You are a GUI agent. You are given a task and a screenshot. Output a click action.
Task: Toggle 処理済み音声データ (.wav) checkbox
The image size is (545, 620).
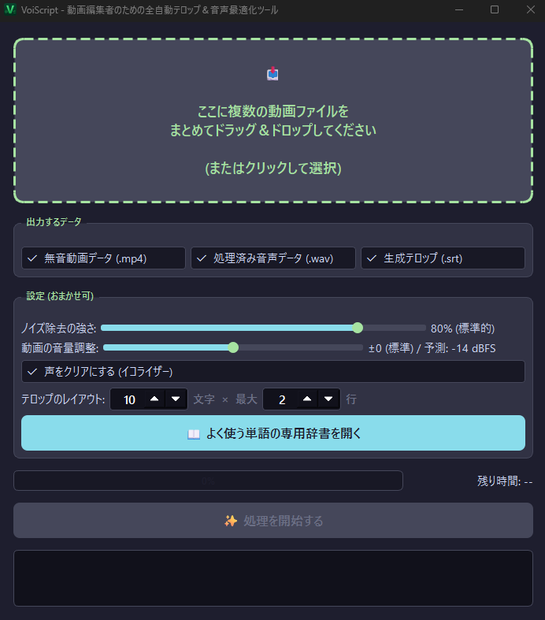[x=273, y=258]
